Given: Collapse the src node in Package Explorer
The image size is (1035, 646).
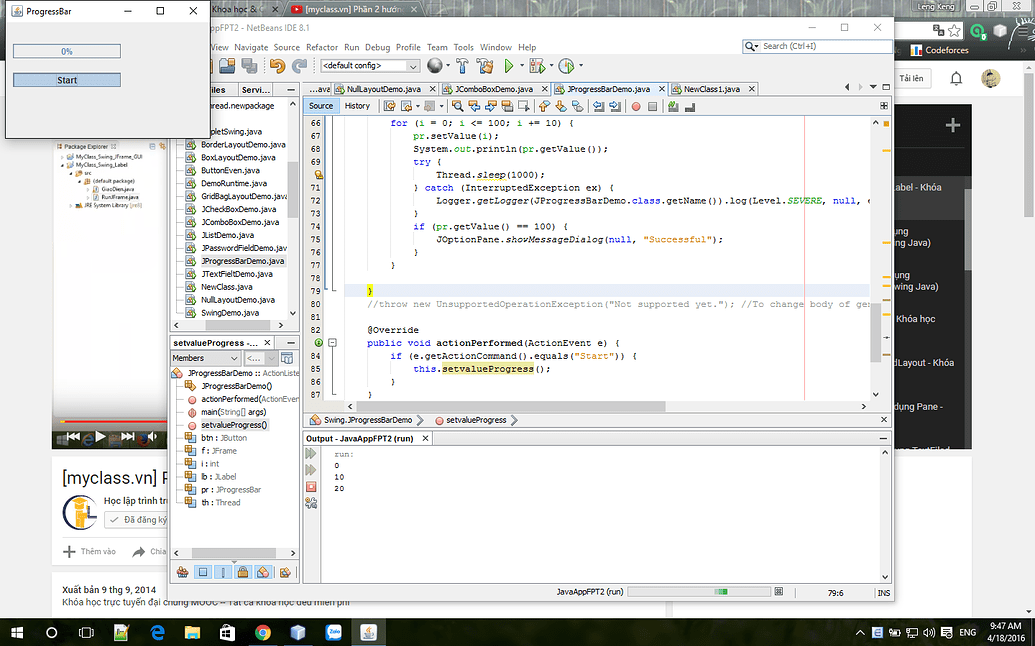Looking at the screenshot, I should (x=70, y=173).
